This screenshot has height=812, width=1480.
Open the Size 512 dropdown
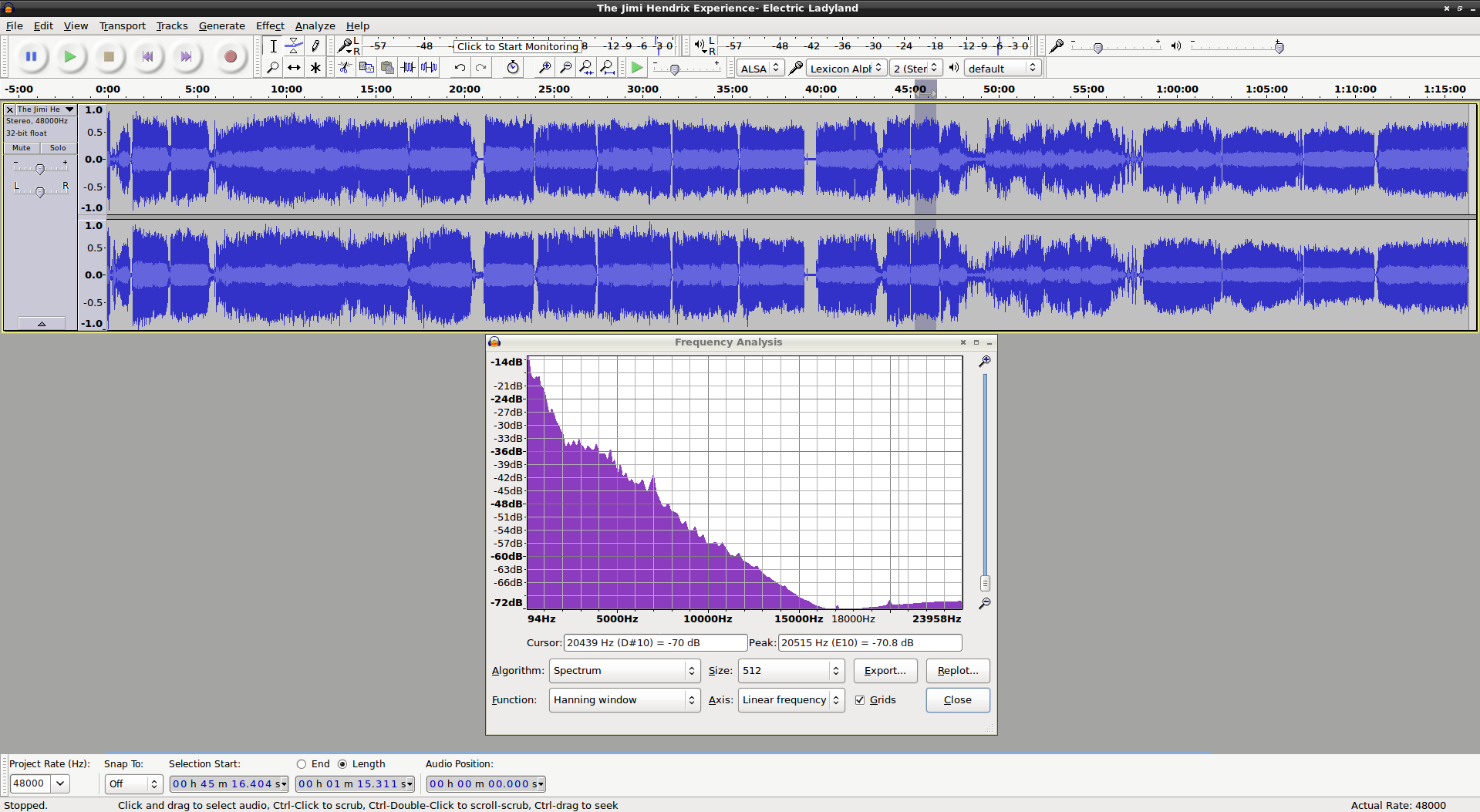point(791,671)
